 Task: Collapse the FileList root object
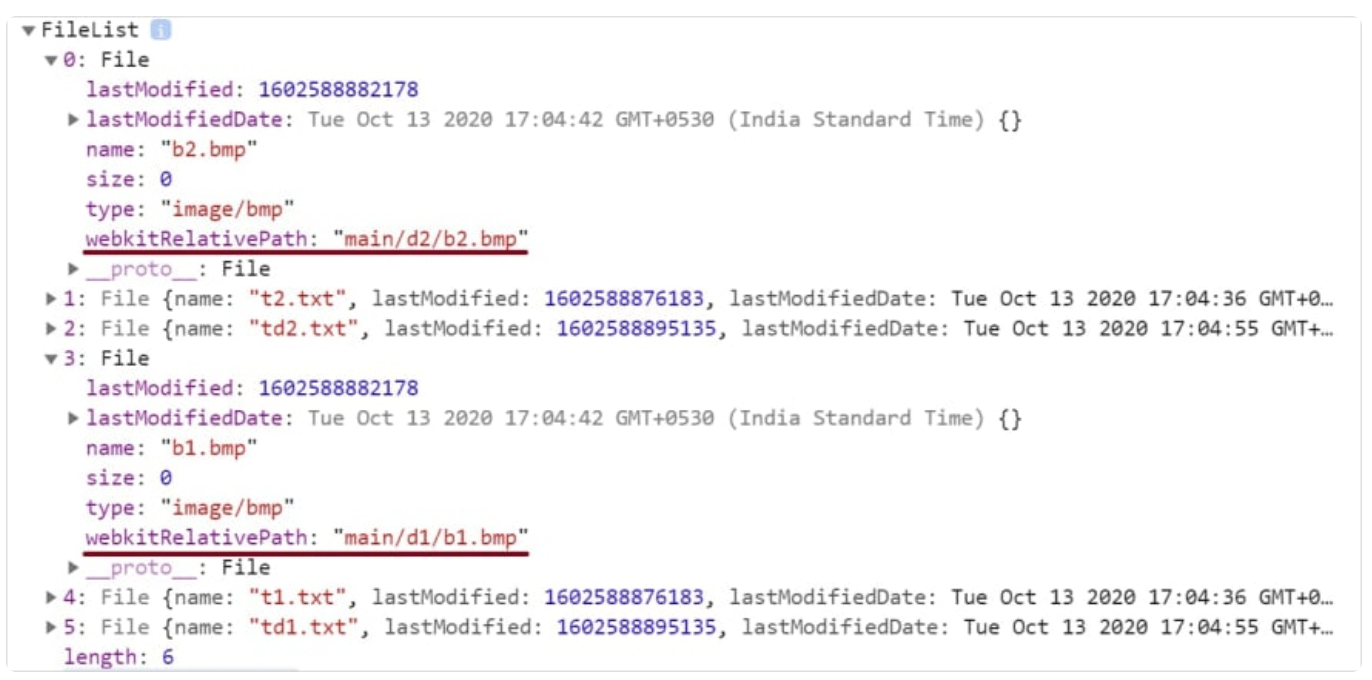pos(28,30)
